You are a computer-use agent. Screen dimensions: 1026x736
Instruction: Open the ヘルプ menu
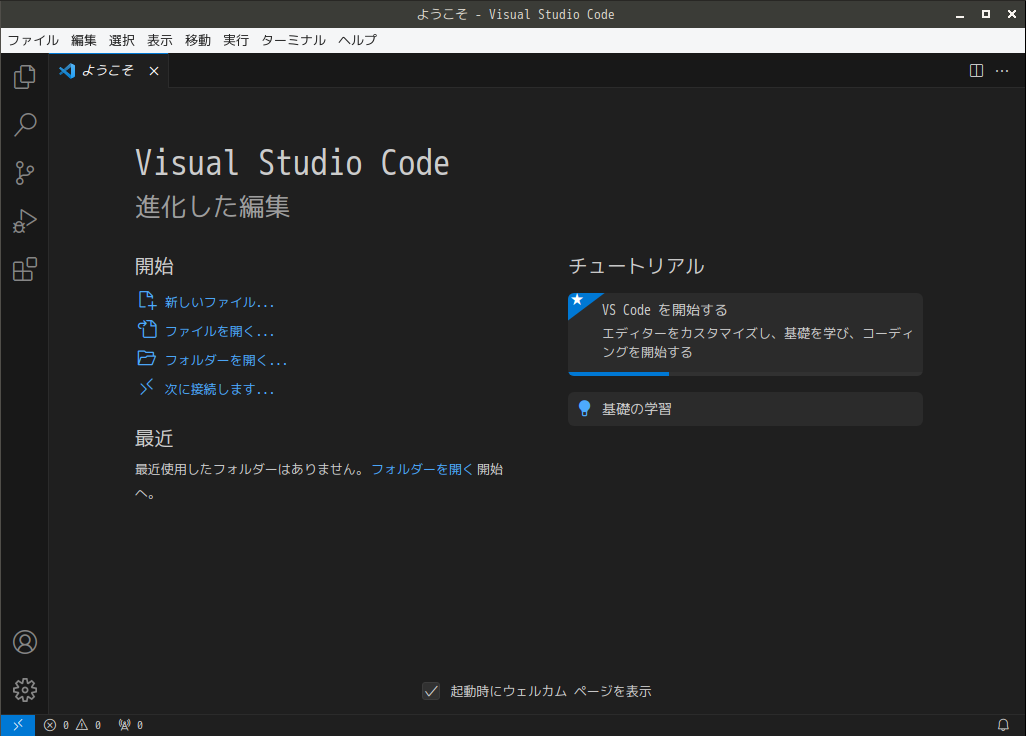[357, 41]
